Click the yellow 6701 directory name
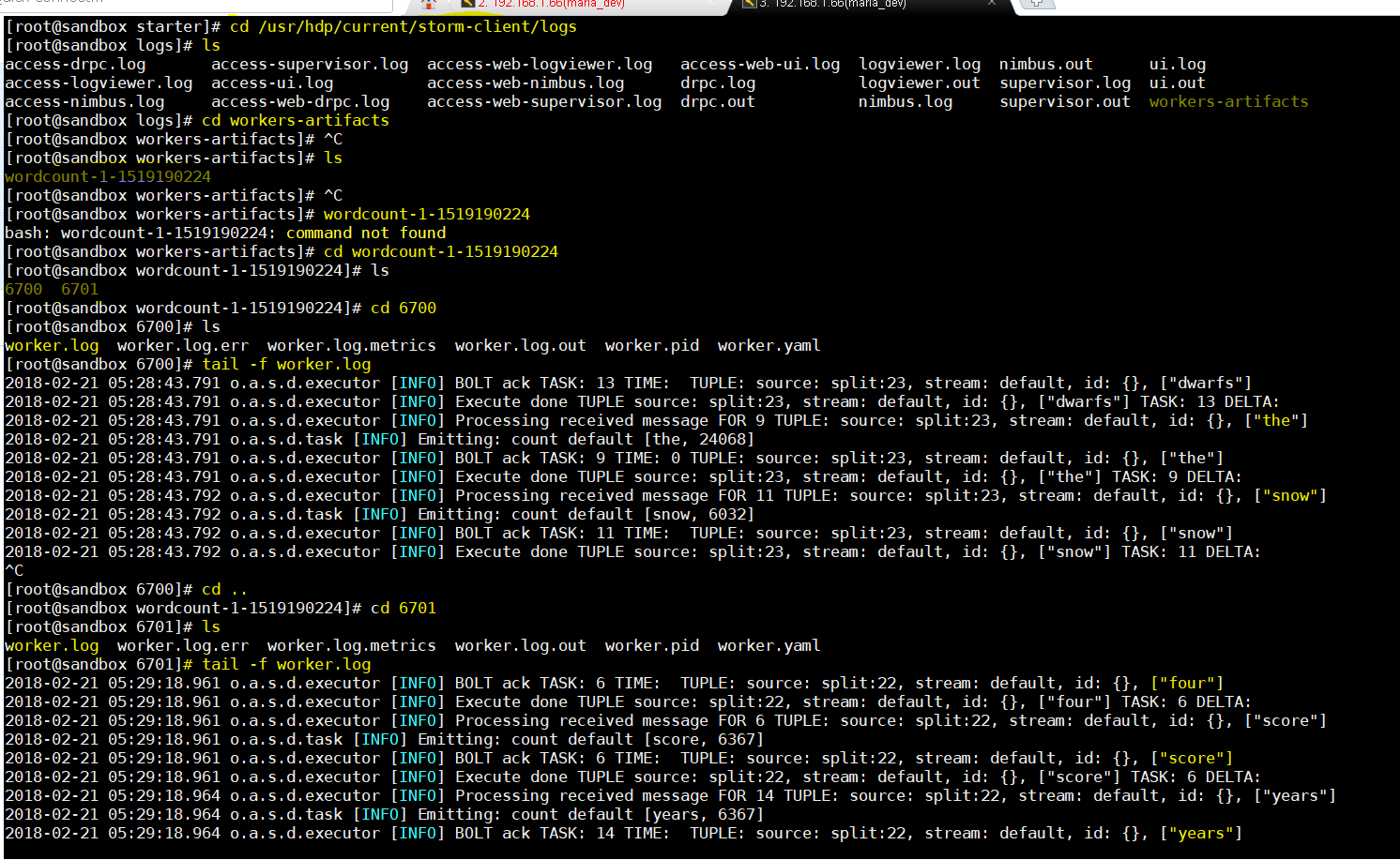1400x860 pixels. (x=80, y=290)
